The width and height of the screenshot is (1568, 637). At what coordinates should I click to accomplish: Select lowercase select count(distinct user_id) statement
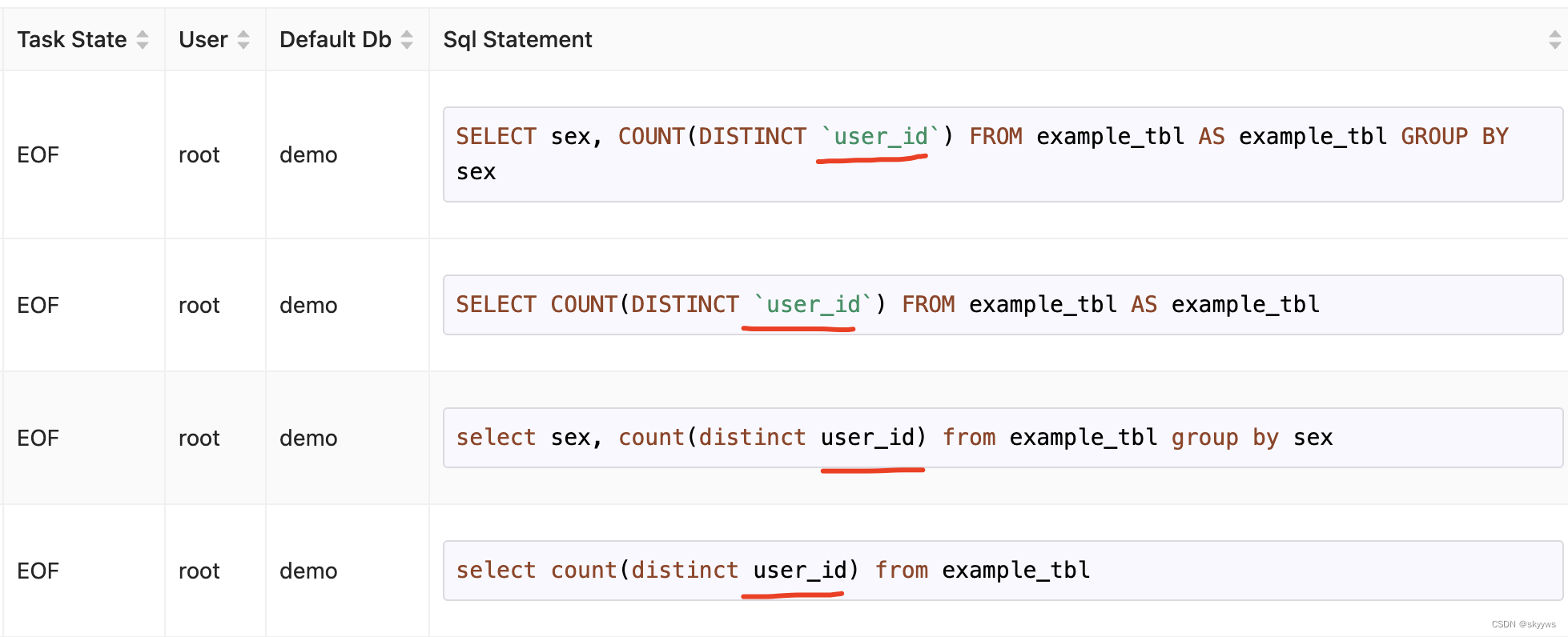point(1003,571)
